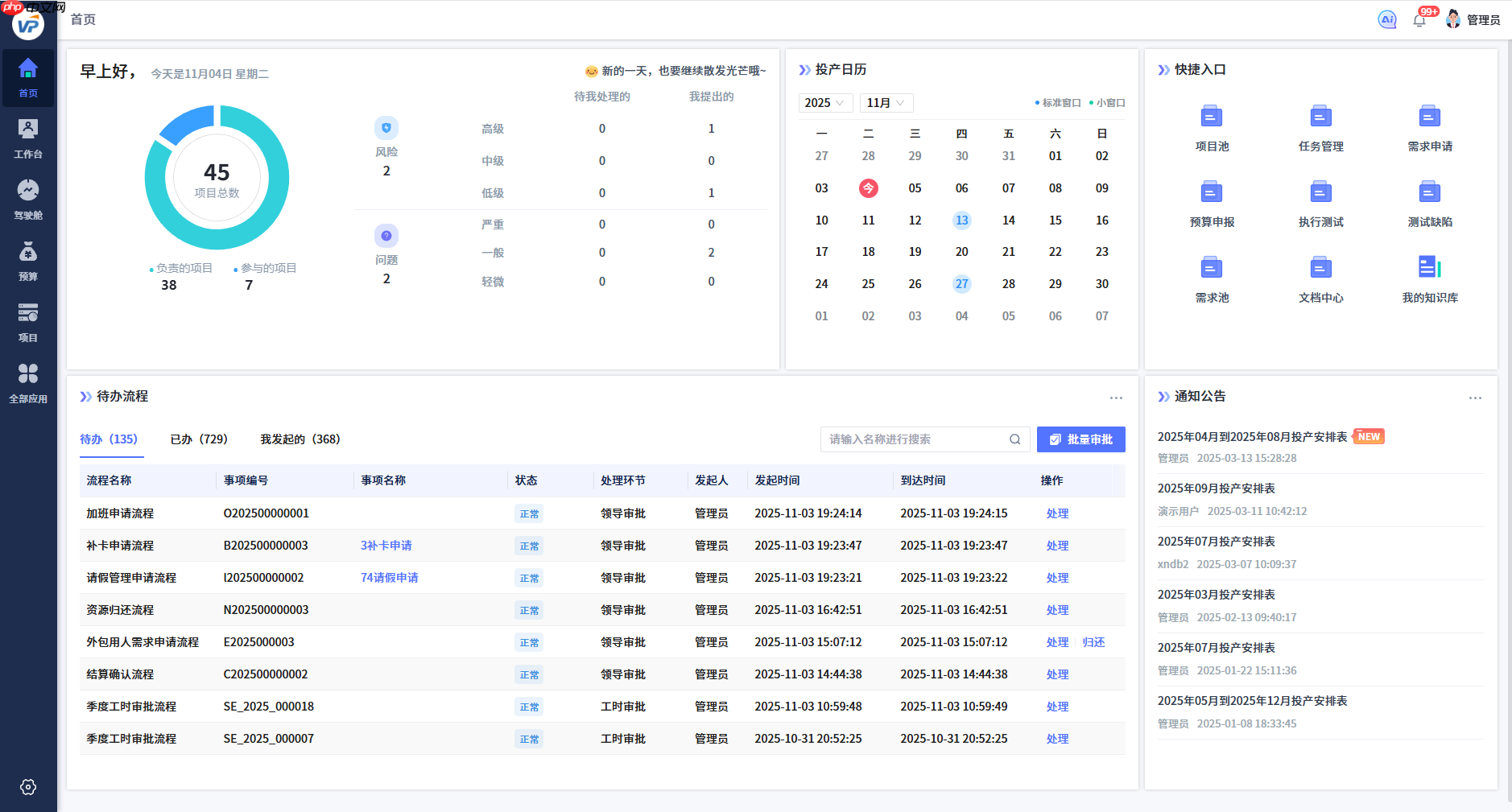Viewport: 1512px width, 812px height.
Task: Open the settings gear at sidebar bottom
Action: click(28, 787)
